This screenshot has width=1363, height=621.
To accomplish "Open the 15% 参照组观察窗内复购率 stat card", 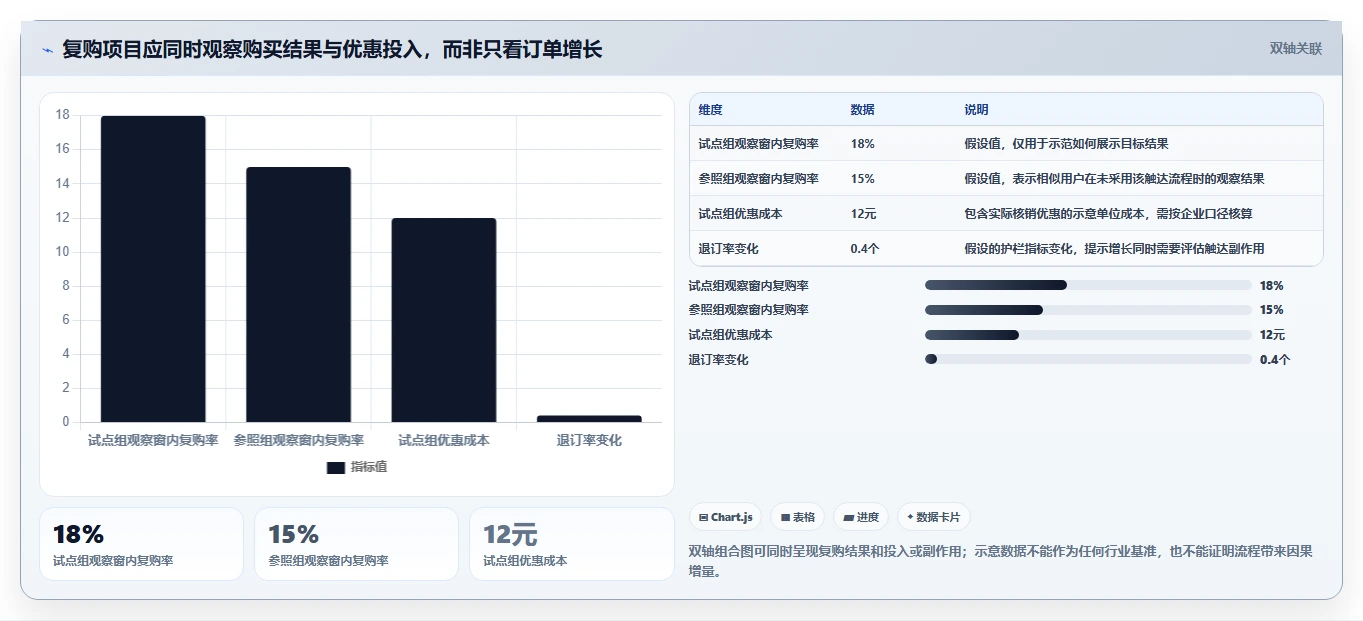I will [356, 544].
